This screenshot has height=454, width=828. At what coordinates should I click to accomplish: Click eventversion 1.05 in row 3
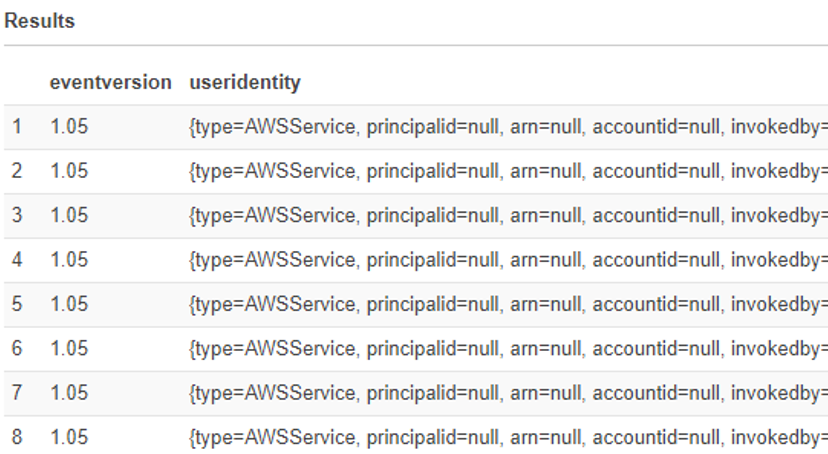[69, 215]
